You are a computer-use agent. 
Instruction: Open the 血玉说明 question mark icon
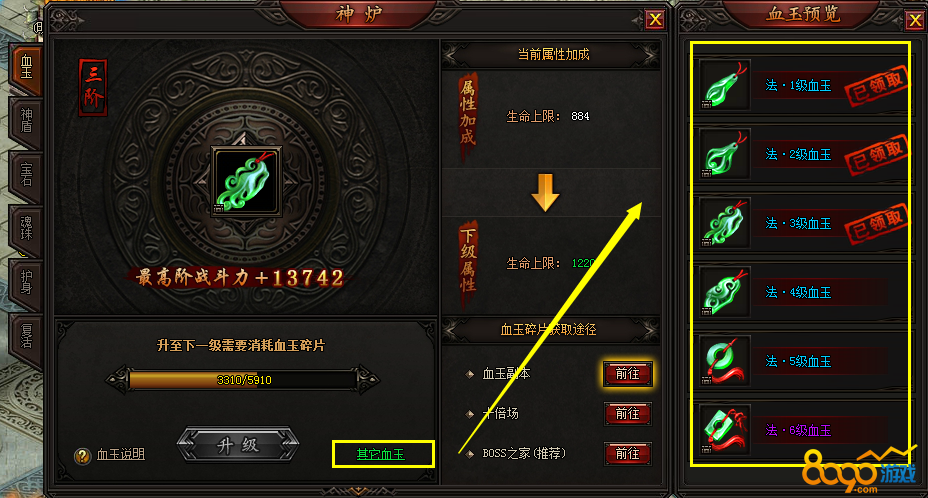(82, 455)
